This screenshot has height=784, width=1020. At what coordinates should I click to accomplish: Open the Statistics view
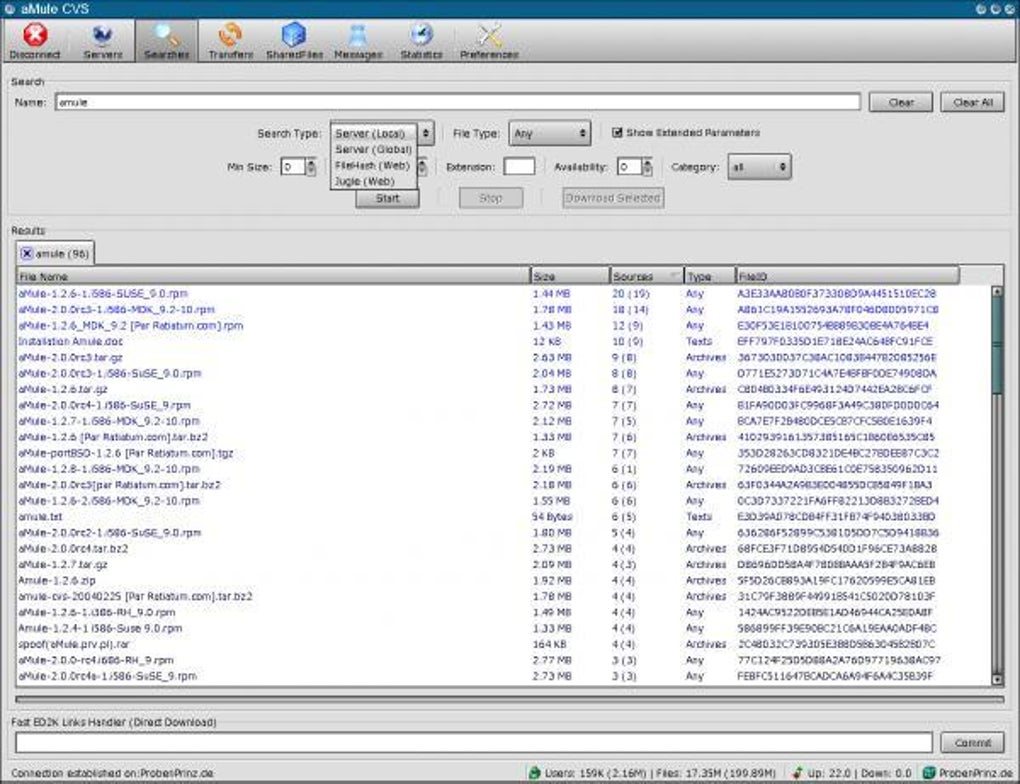(x=421, y=40)
